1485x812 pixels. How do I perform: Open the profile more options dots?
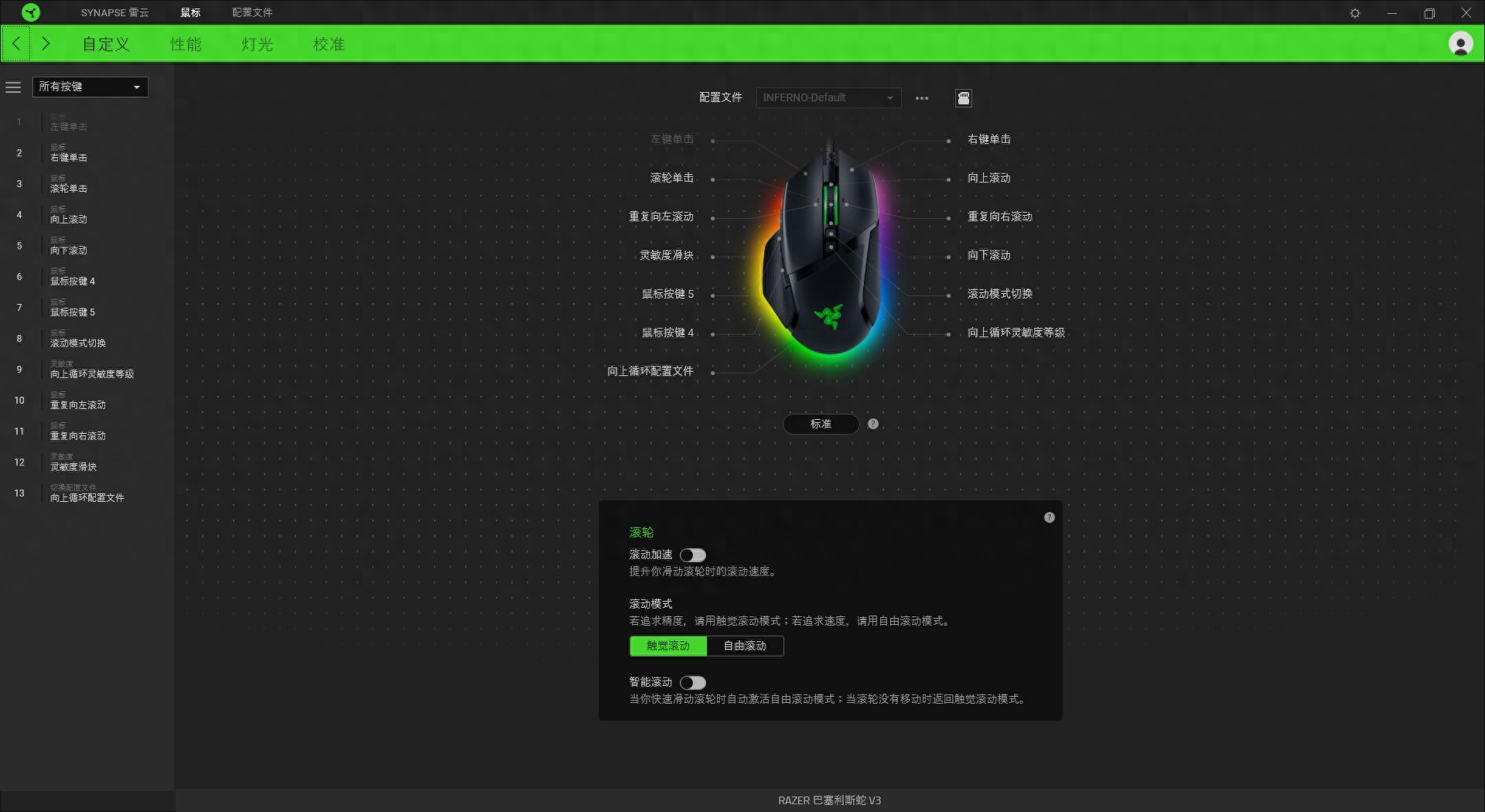tap(922, 98)
